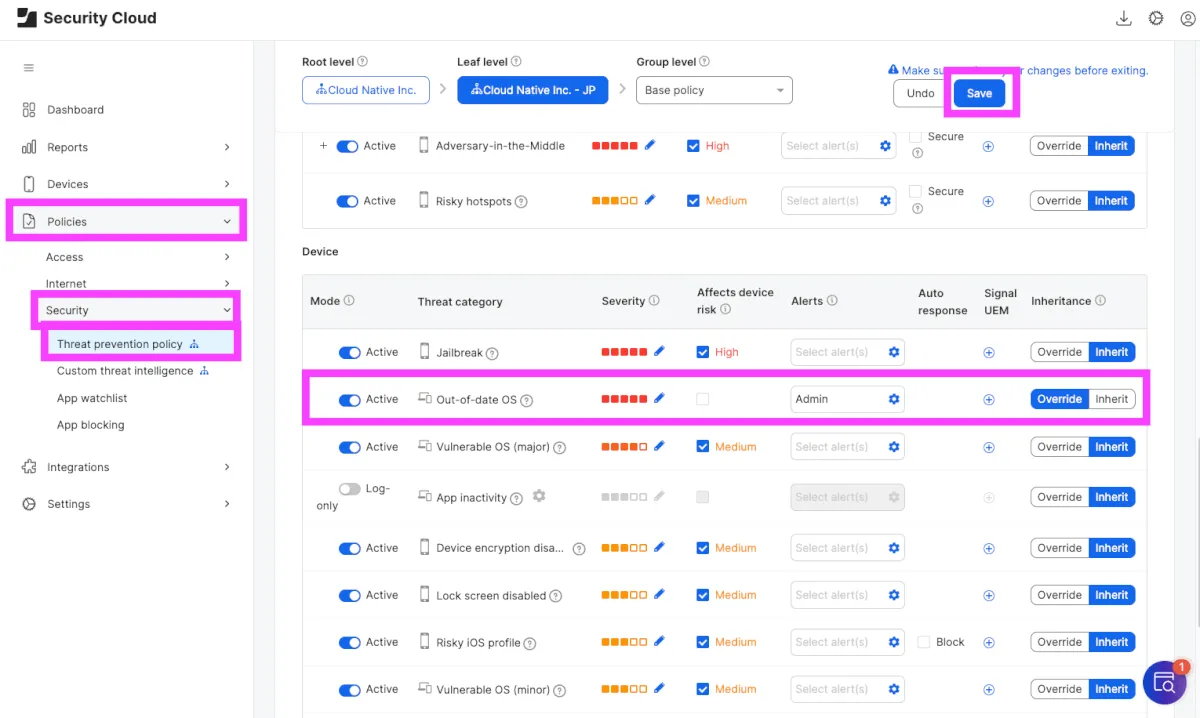Viewport: 1200px width, 718px height.
Task: Open alert settings gear for Out-of-date OS
Action: tap(894, 399)
